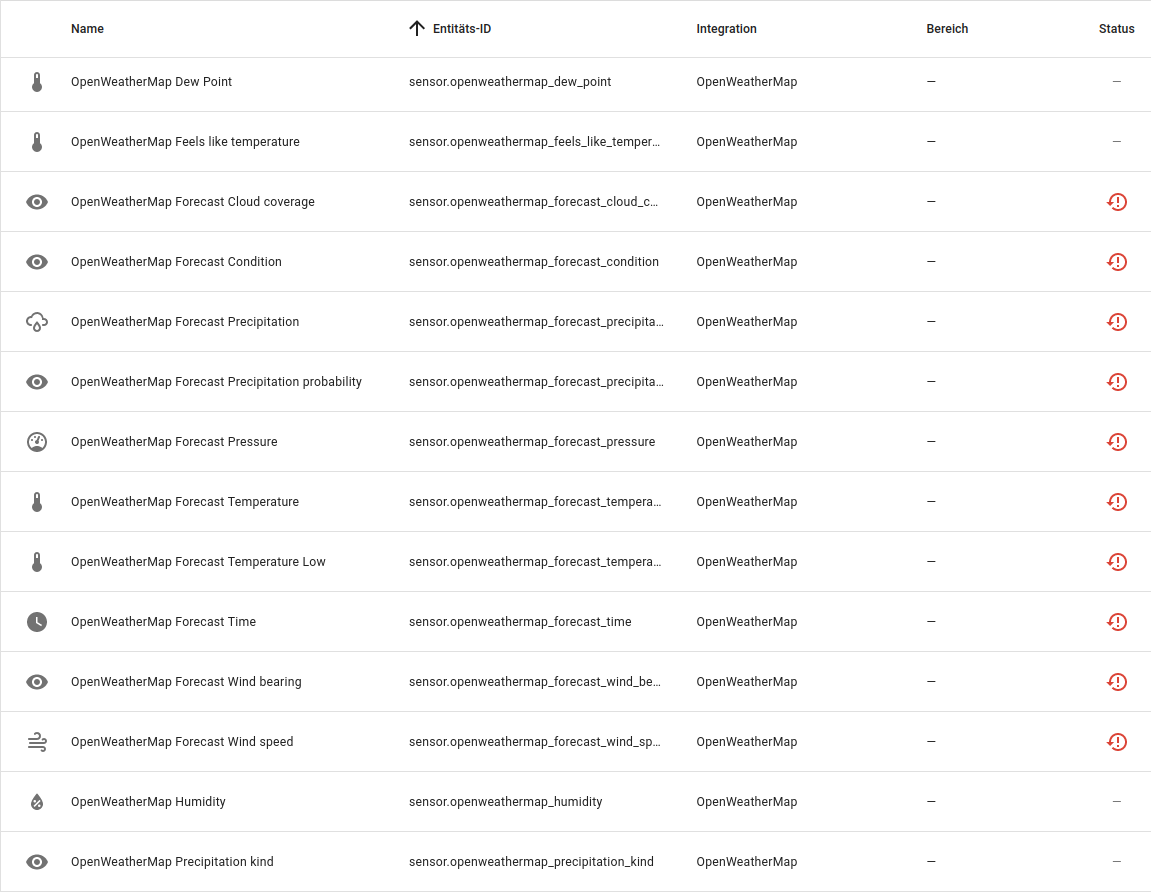The height and width of the screenshot is (892, 1151).
Task: Click red status icon for Forecast Precipitation probability
Action: pos(1116,382)
